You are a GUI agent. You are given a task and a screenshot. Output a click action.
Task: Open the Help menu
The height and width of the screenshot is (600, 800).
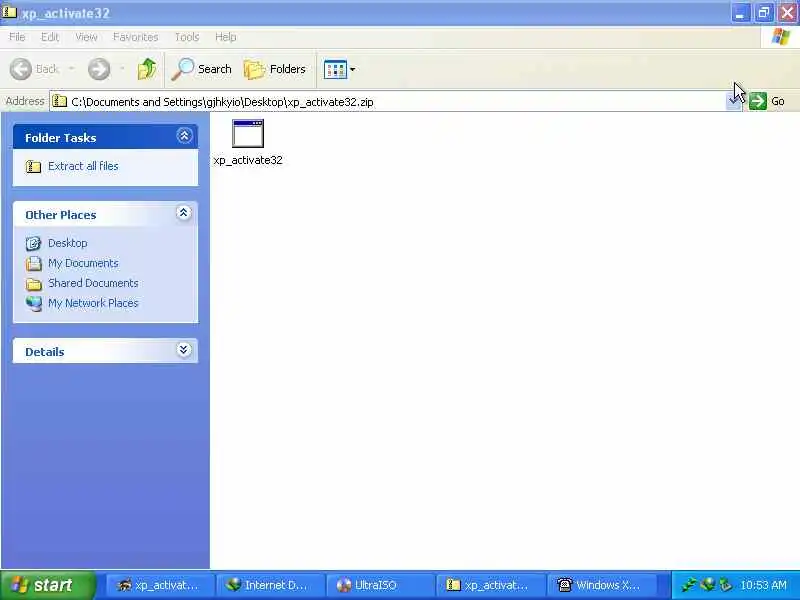pos(226,37)
